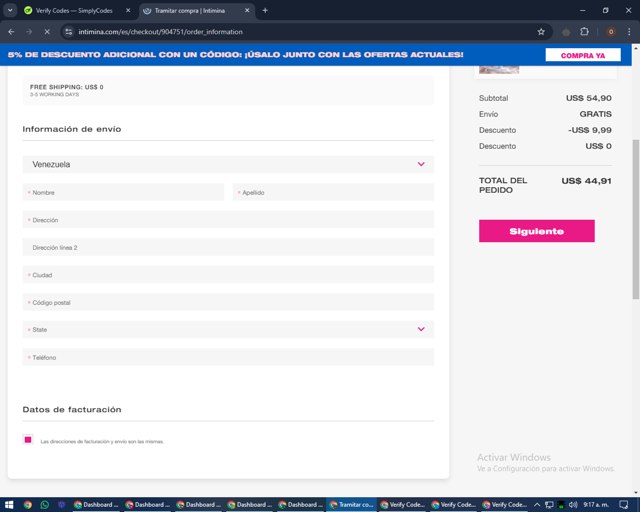Click the Subtotal US$ 54,90 amount
Image resolution: width=640 pixels, height=512 pixels.
(x=589, y=98)
